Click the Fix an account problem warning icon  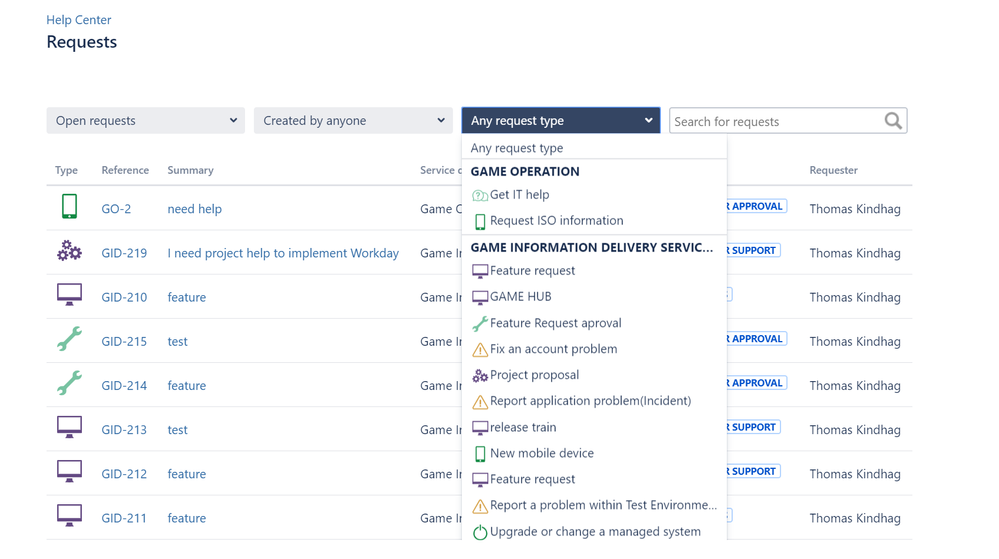[480, 350]
